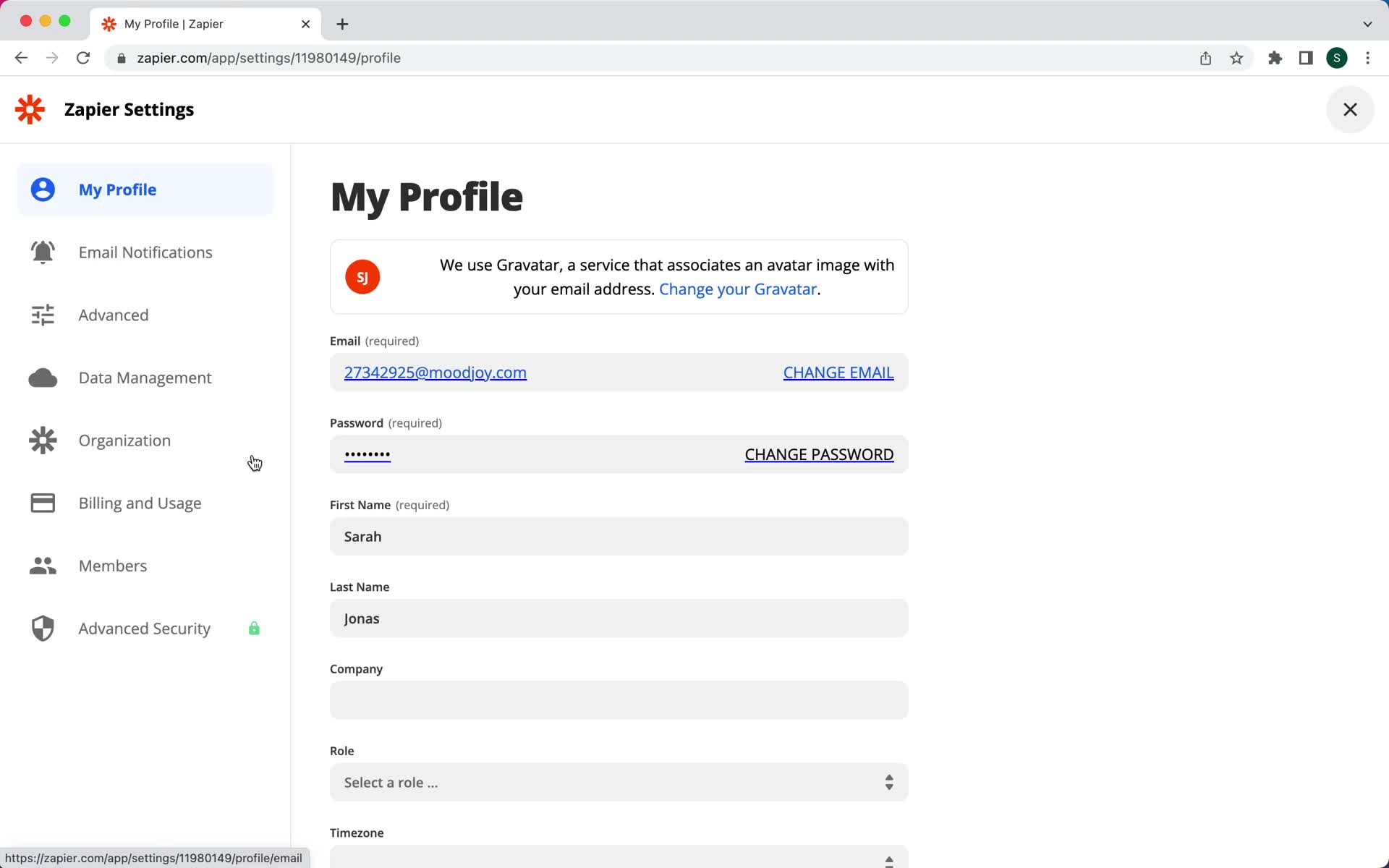Navigate to Advanced settings

coord(113,314)
